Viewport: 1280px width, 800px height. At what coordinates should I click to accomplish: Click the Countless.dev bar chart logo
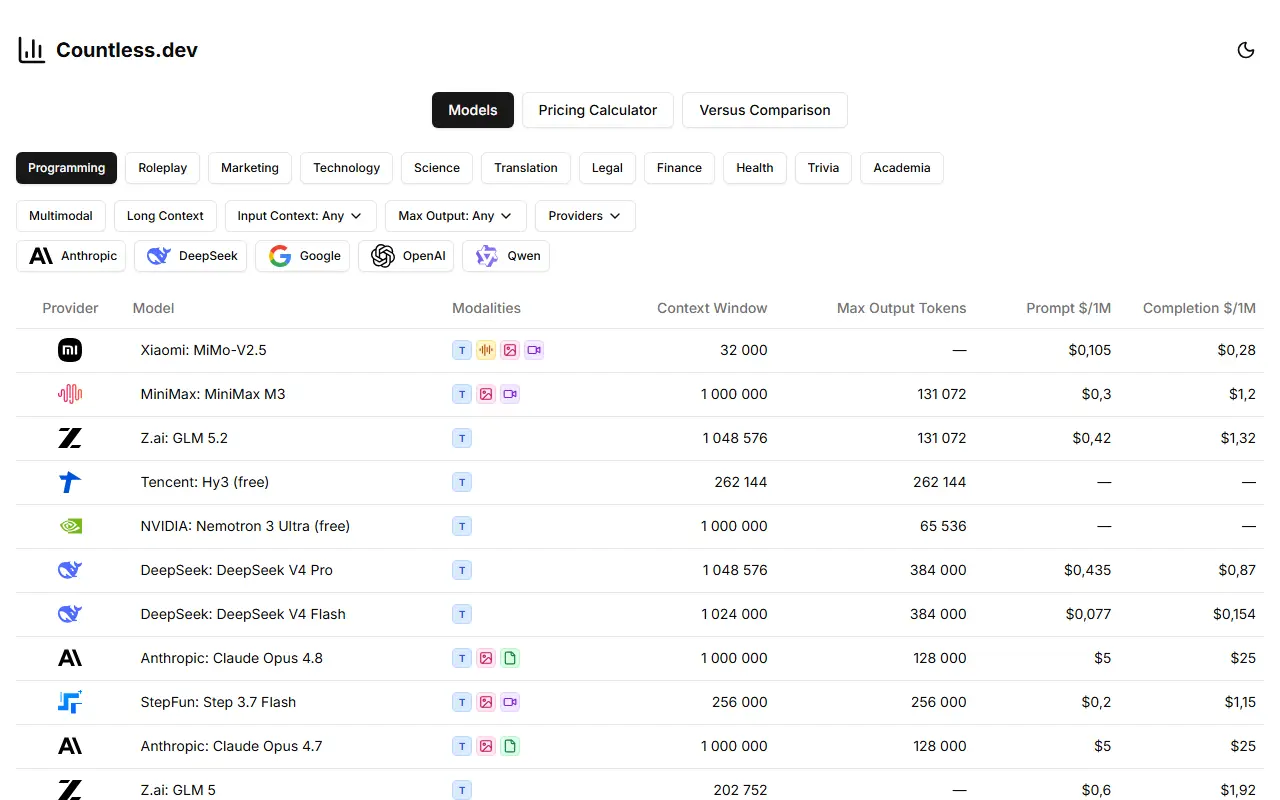32,50
